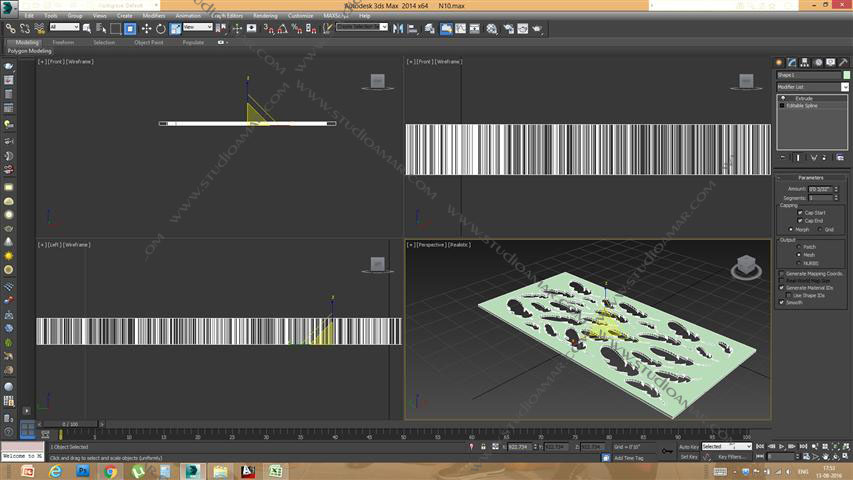The width and height of the screenshot is (853, 480).
Task: Select the Move transform tool
Action: click(x=146, y=29)
